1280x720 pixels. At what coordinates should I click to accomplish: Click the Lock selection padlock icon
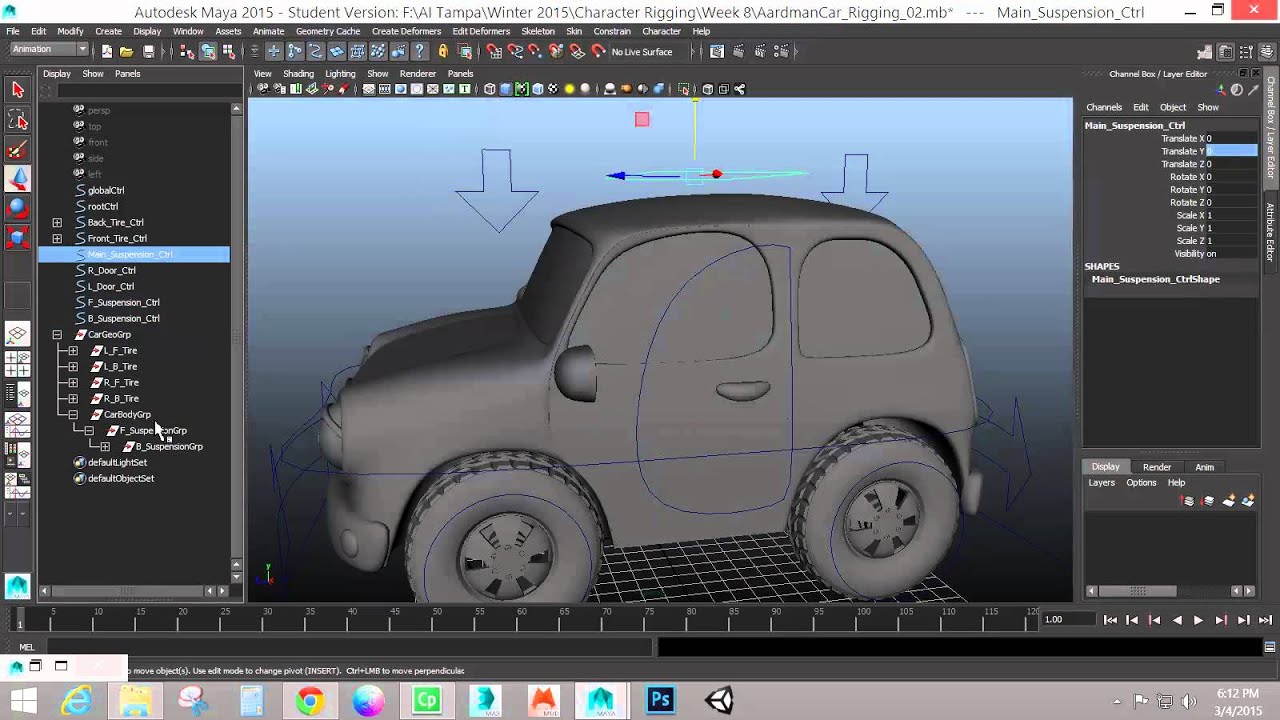(x=443, y=52)
